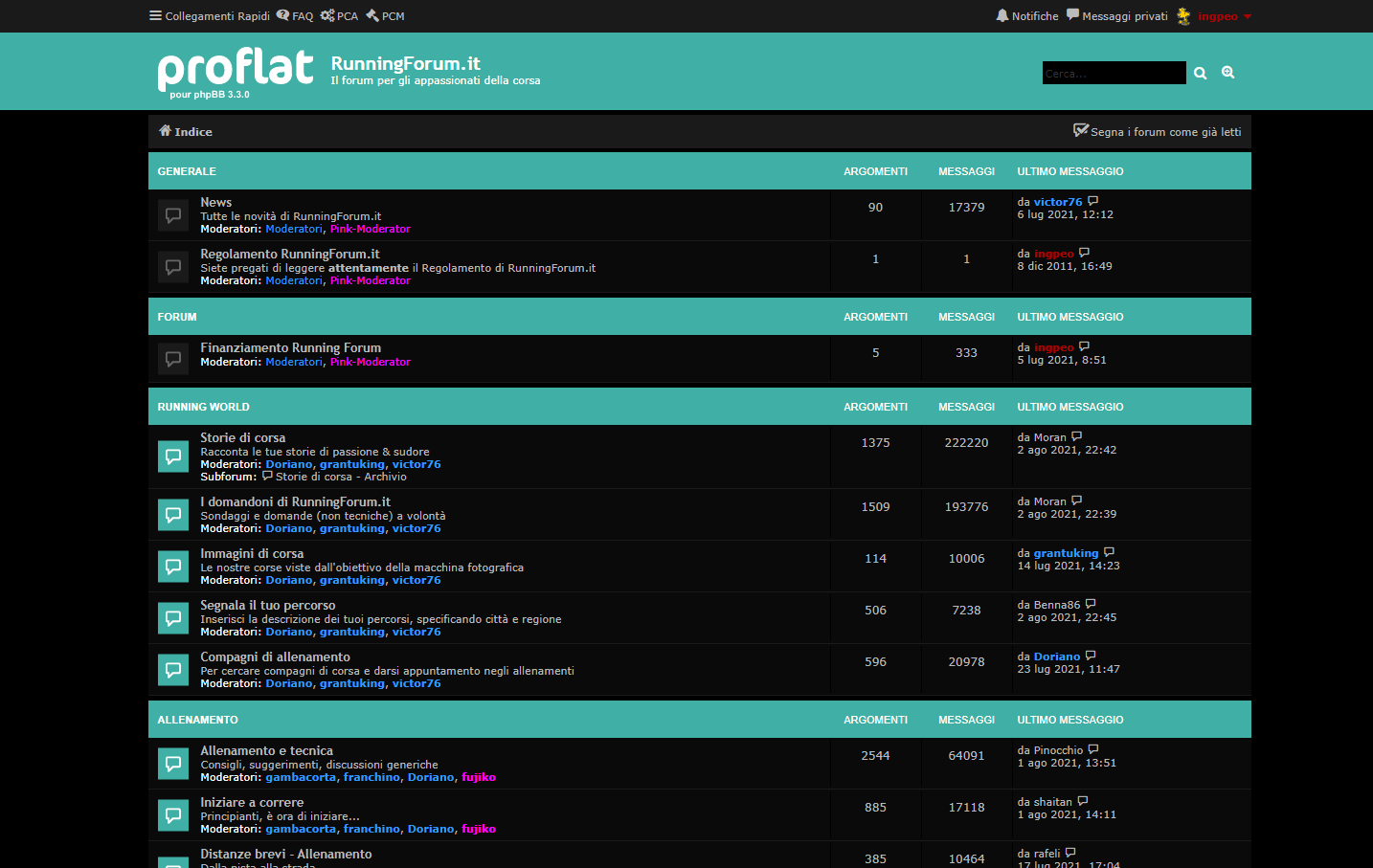Open the Collegamenti Rapidi menu
Image resolution: width=1373 pixels, height=868 pixels.
pos(210,16)
